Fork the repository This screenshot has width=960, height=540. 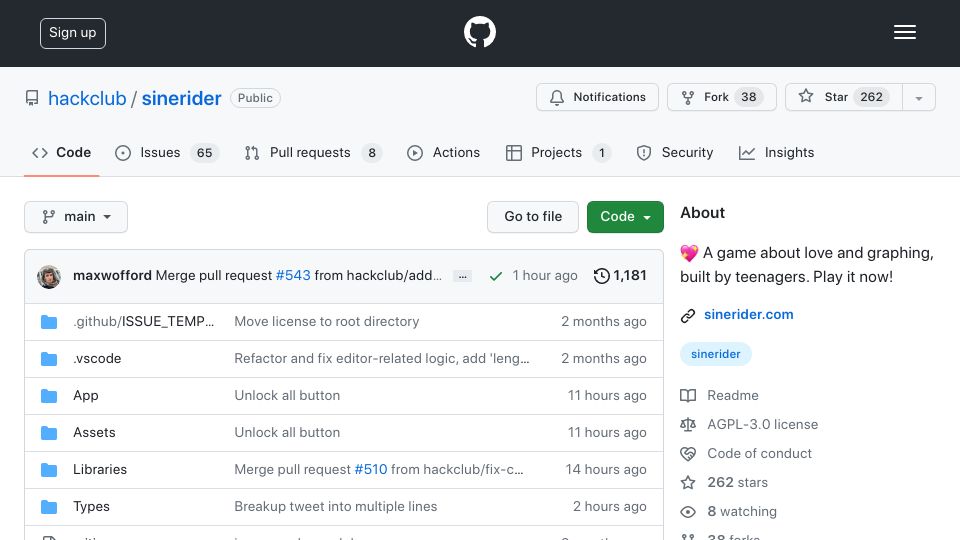point(721,97)
